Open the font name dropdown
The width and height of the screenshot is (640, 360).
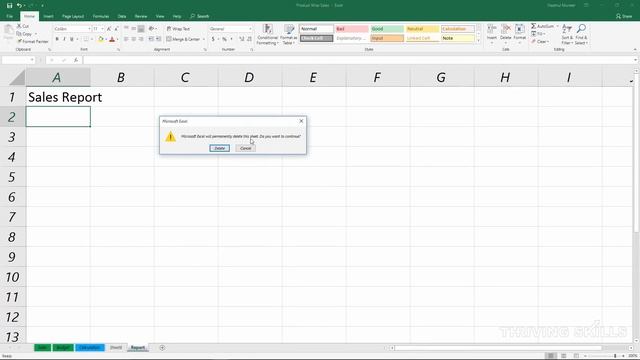pos(89,29)
